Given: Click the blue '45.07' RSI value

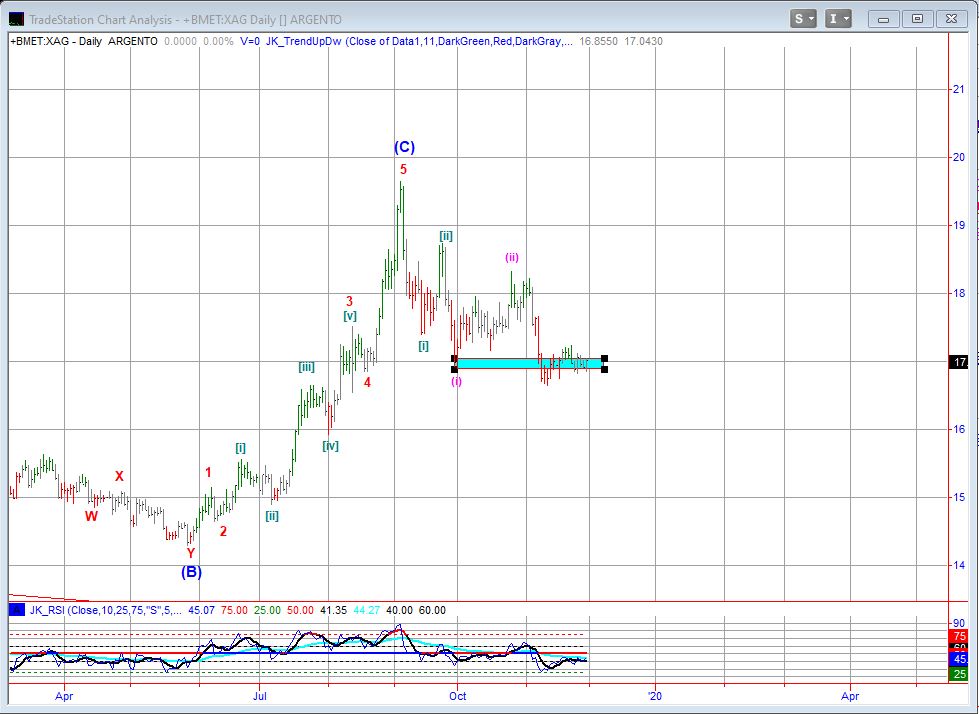Looking at the screenshot, I should [x=202, y=610].
